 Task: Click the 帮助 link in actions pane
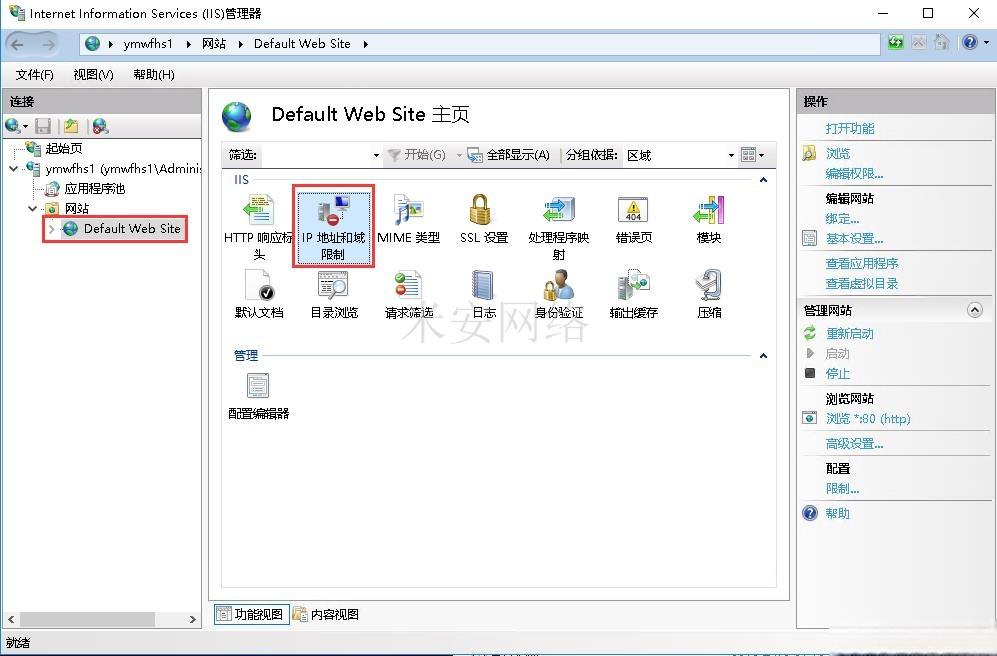(x=837, y=514)
